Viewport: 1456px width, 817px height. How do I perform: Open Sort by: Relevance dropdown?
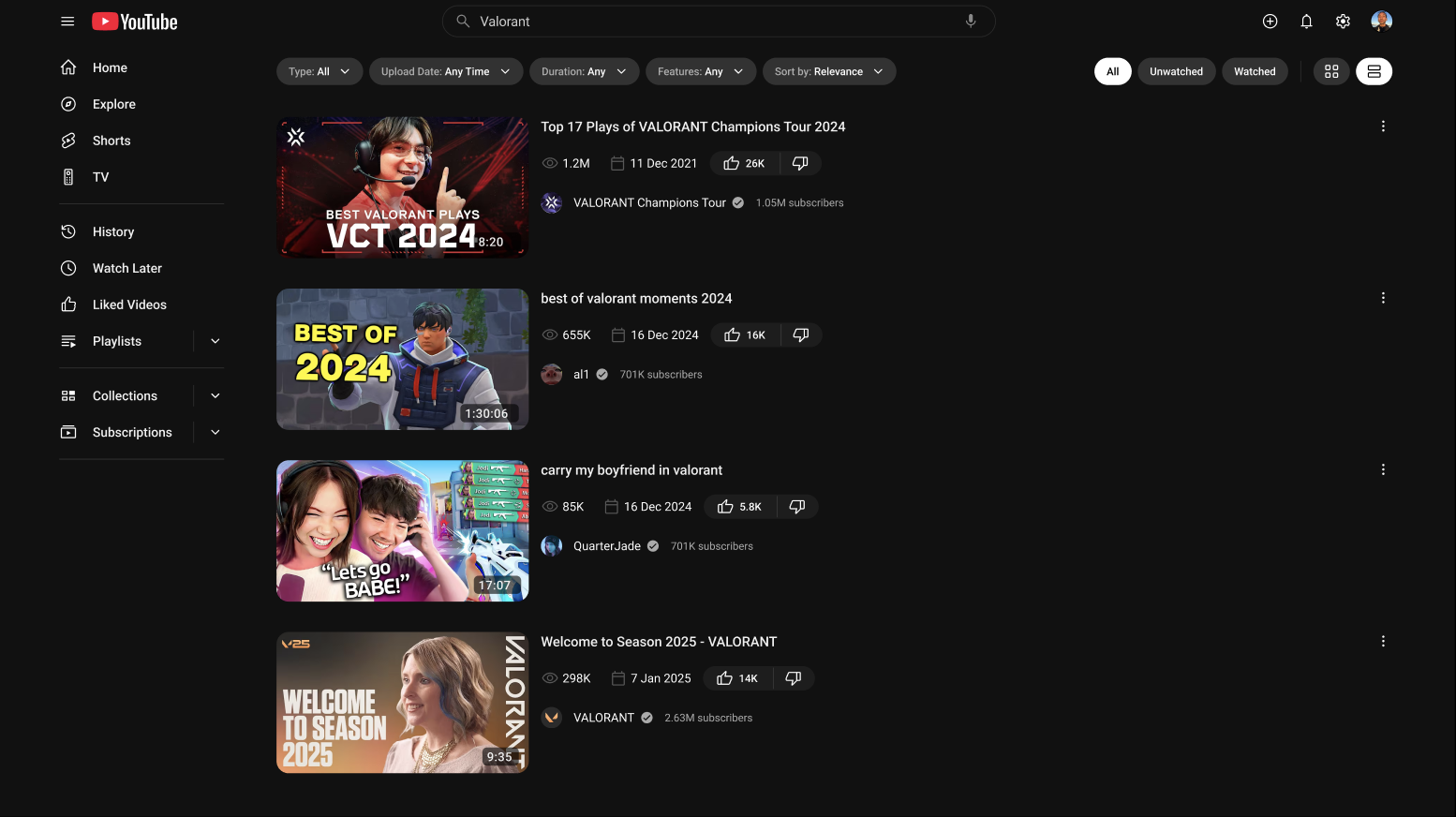829,71
